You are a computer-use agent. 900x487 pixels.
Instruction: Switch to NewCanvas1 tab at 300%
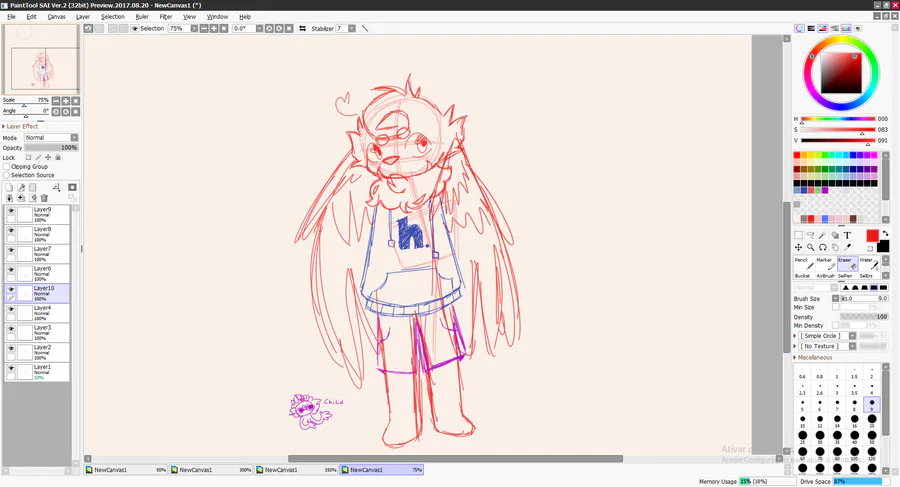pyautogui.click(x=211, y=470)
